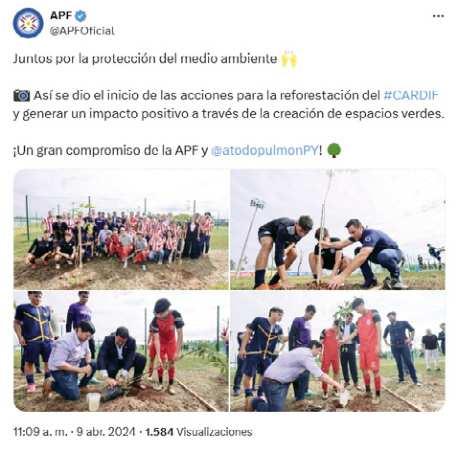Click the 11:09 a. m. timestamp
458x453 pixels.
click(40, 432)
